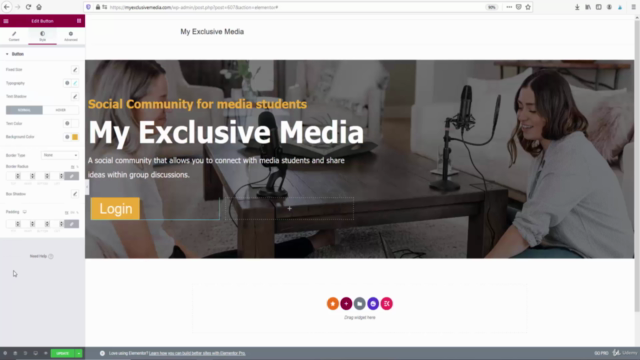
Task: Bookmark this page with star icon
Action: point(528,7)
